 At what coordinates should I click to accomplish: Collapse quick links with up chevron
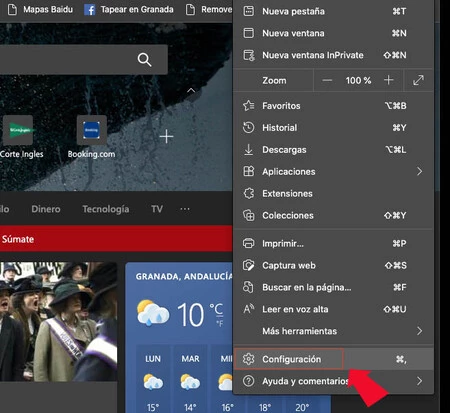coord(191,90)
